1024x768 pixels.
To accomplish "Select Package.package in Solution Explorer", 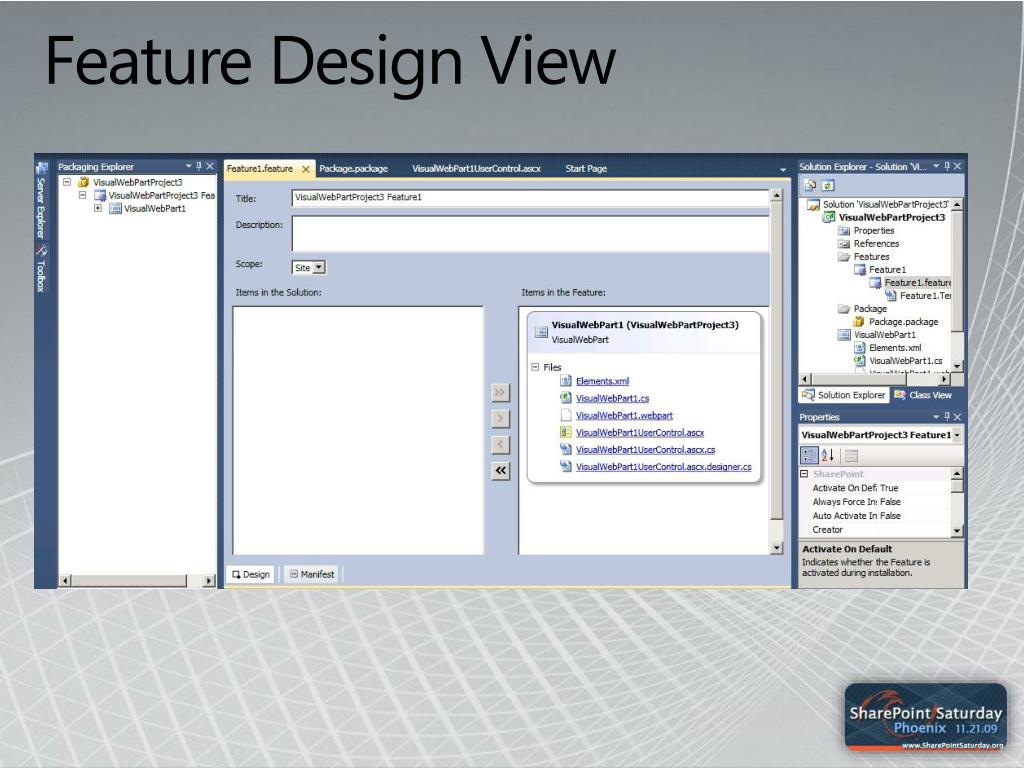I will [903, 322].
